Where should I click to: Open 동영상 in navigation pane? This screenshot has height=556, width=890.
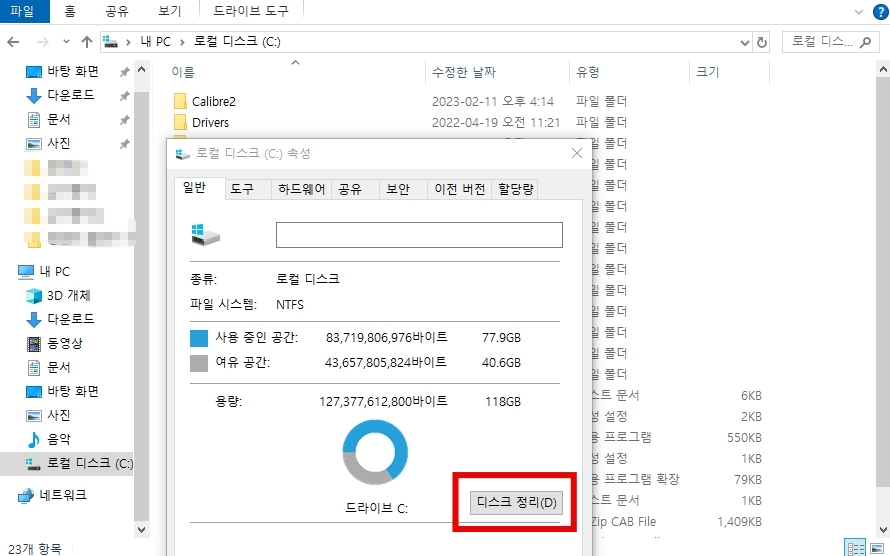coord(65,343)
